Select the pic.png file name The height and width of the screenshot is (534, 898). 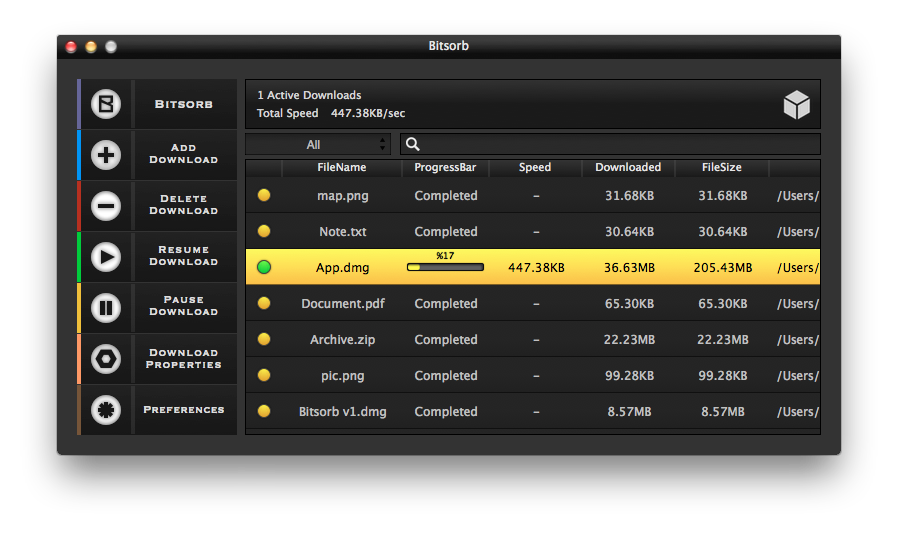342,376
